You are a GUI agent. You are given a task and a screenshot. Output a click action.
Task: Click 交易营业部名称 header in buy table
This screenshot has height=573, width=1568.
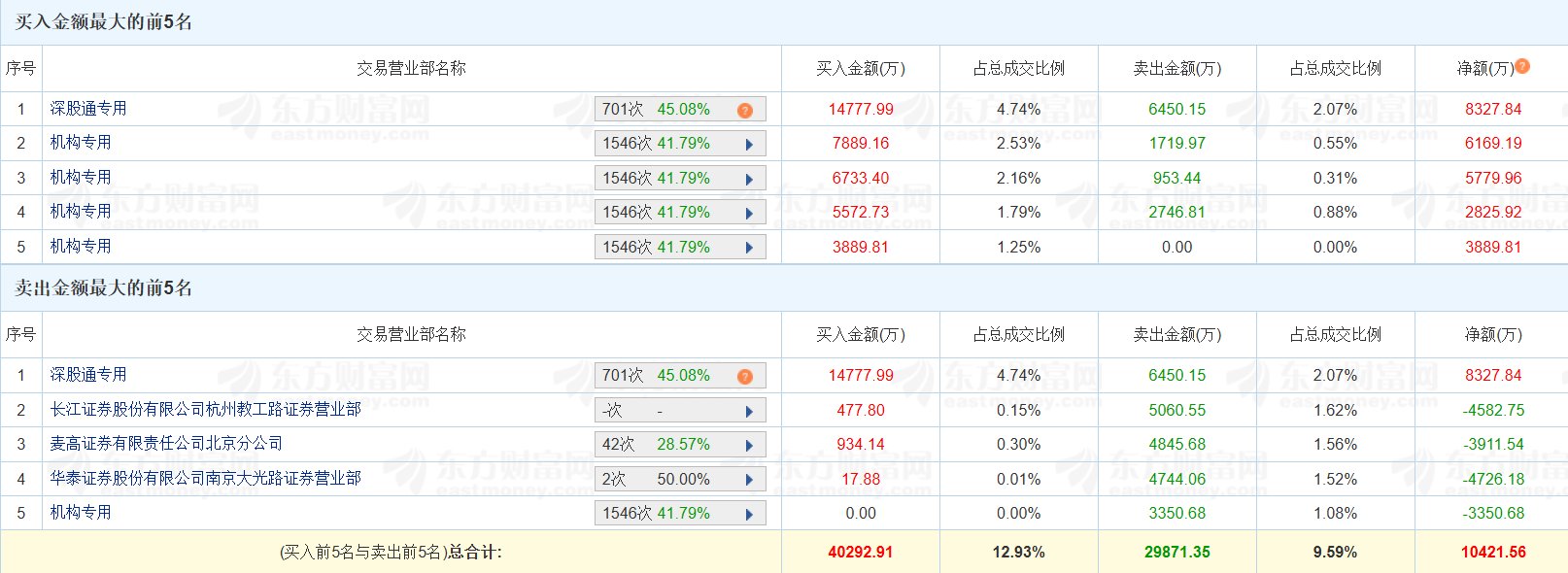click(411, 68)
